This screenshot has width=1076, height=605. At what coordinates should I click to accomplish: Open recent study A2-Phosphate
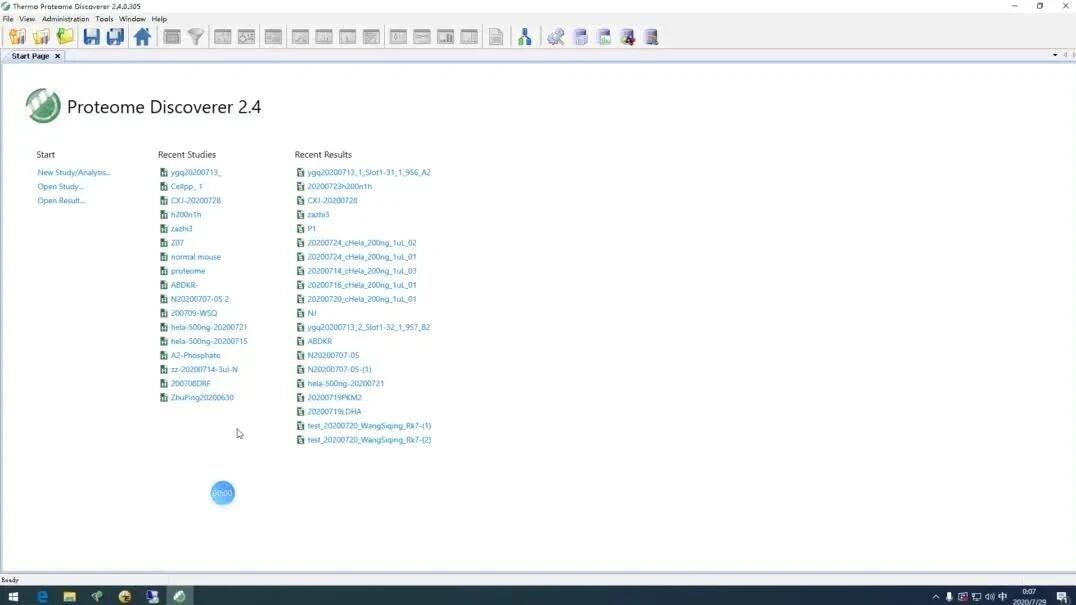[196, 355]
